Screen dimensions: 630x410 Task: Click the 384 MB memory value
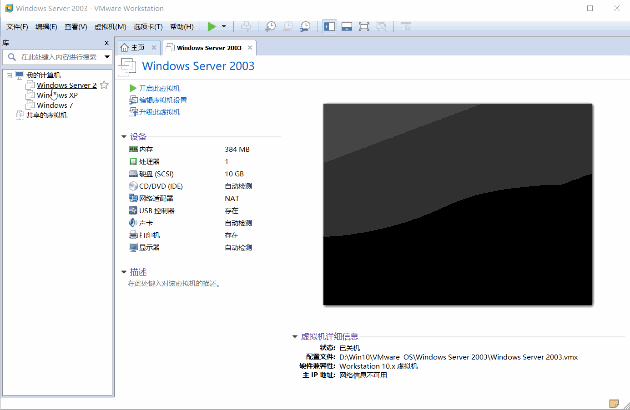[x=237, y=150]
